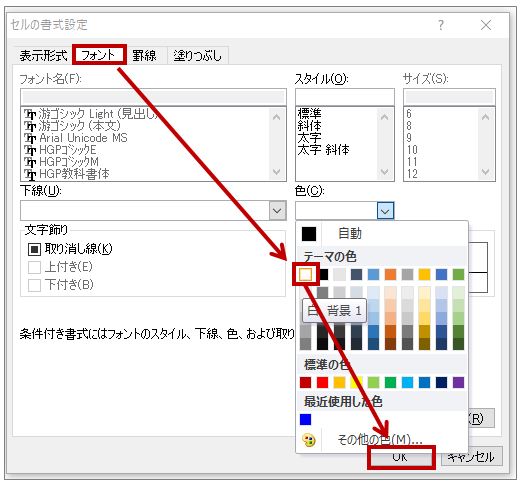
Task: Pick gold theme color swatch
Action: coord(424,274)
